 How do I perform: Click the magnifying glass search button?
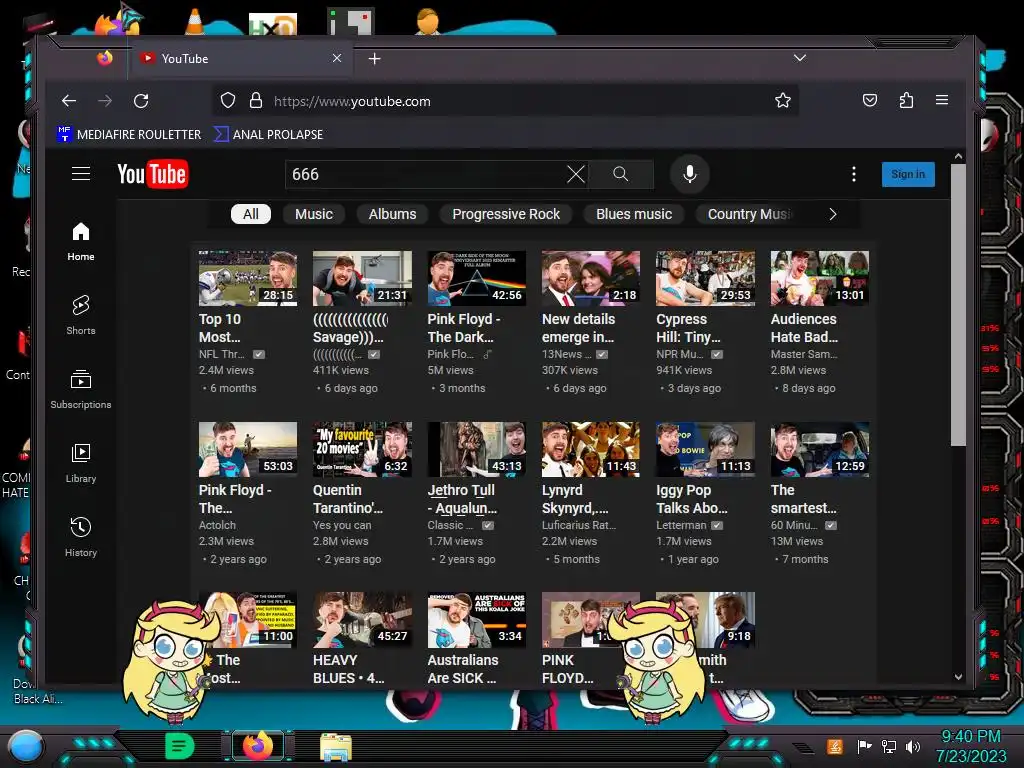(620, 174)
